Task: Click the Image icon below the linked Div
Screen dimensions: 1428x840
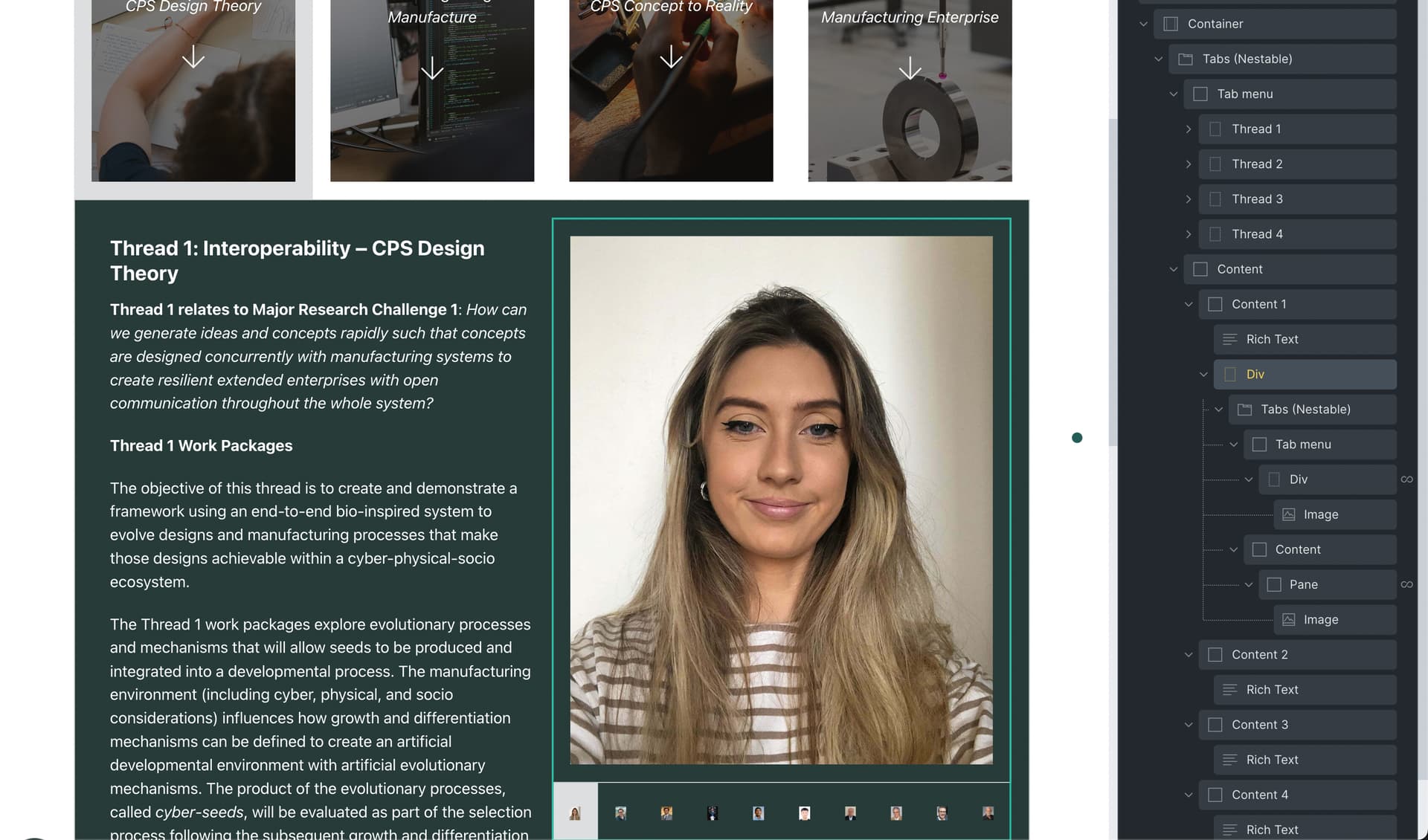Action: click(x=1288, y=514)
